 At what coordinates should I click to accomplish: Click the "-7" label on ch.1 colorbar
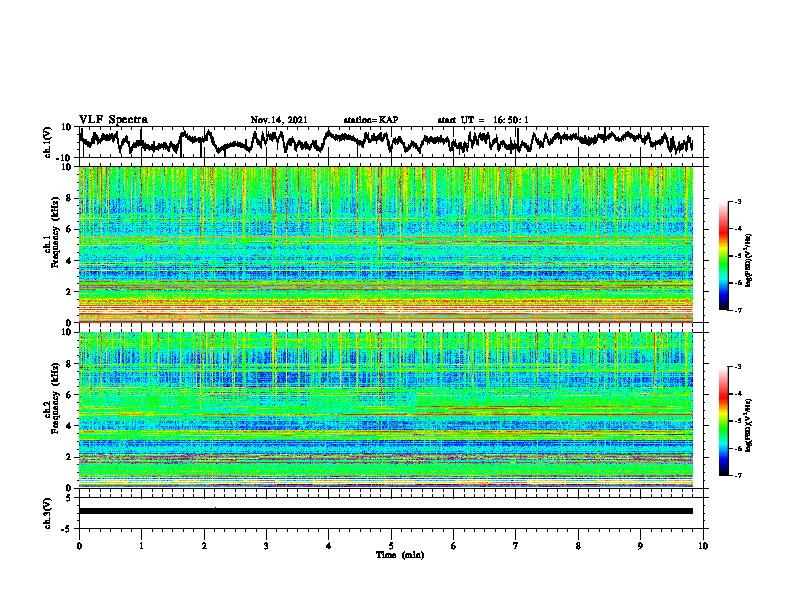point(737,310)
